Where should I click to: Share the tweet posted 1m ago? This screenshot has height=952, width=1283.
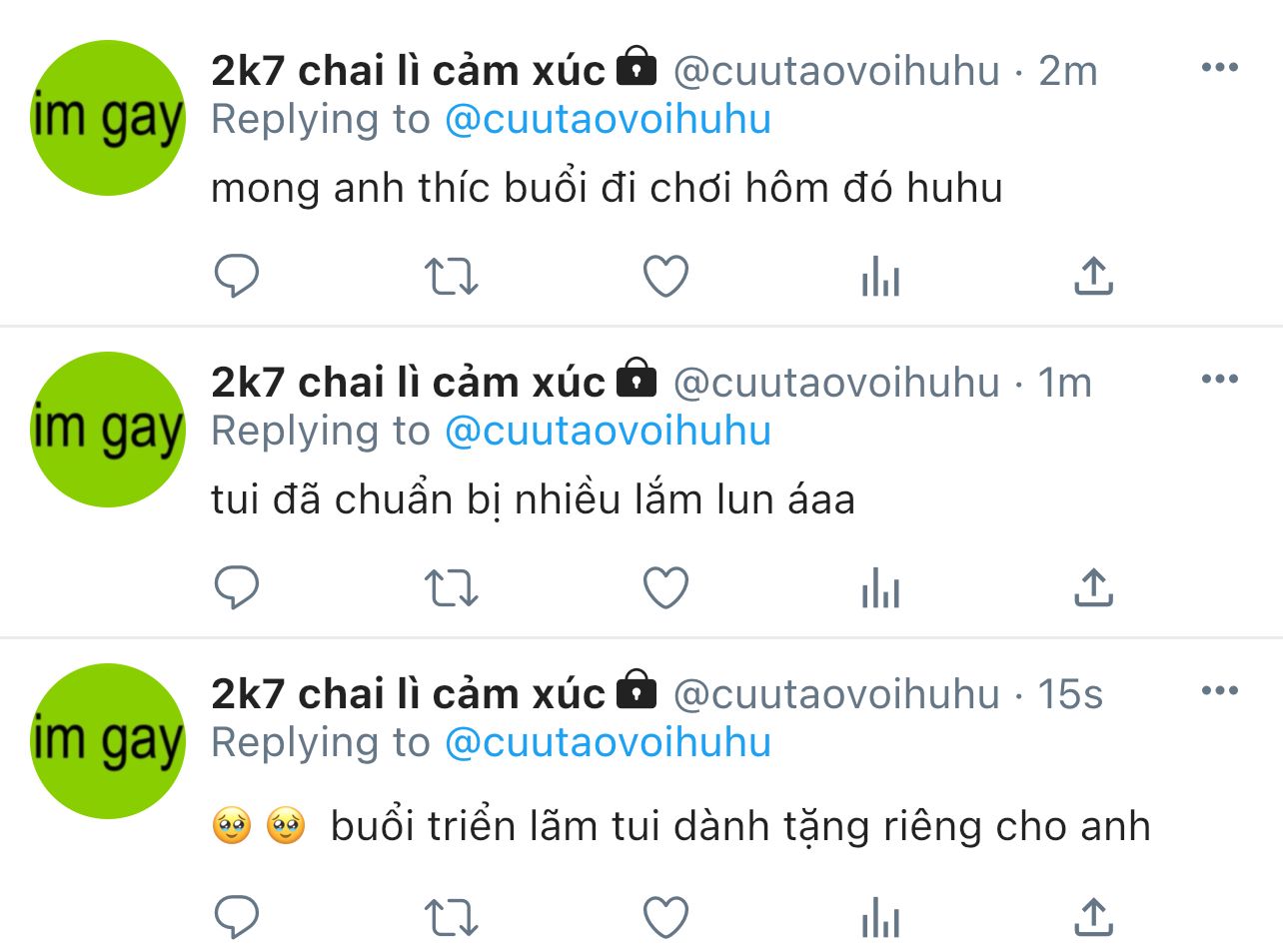1093,588
